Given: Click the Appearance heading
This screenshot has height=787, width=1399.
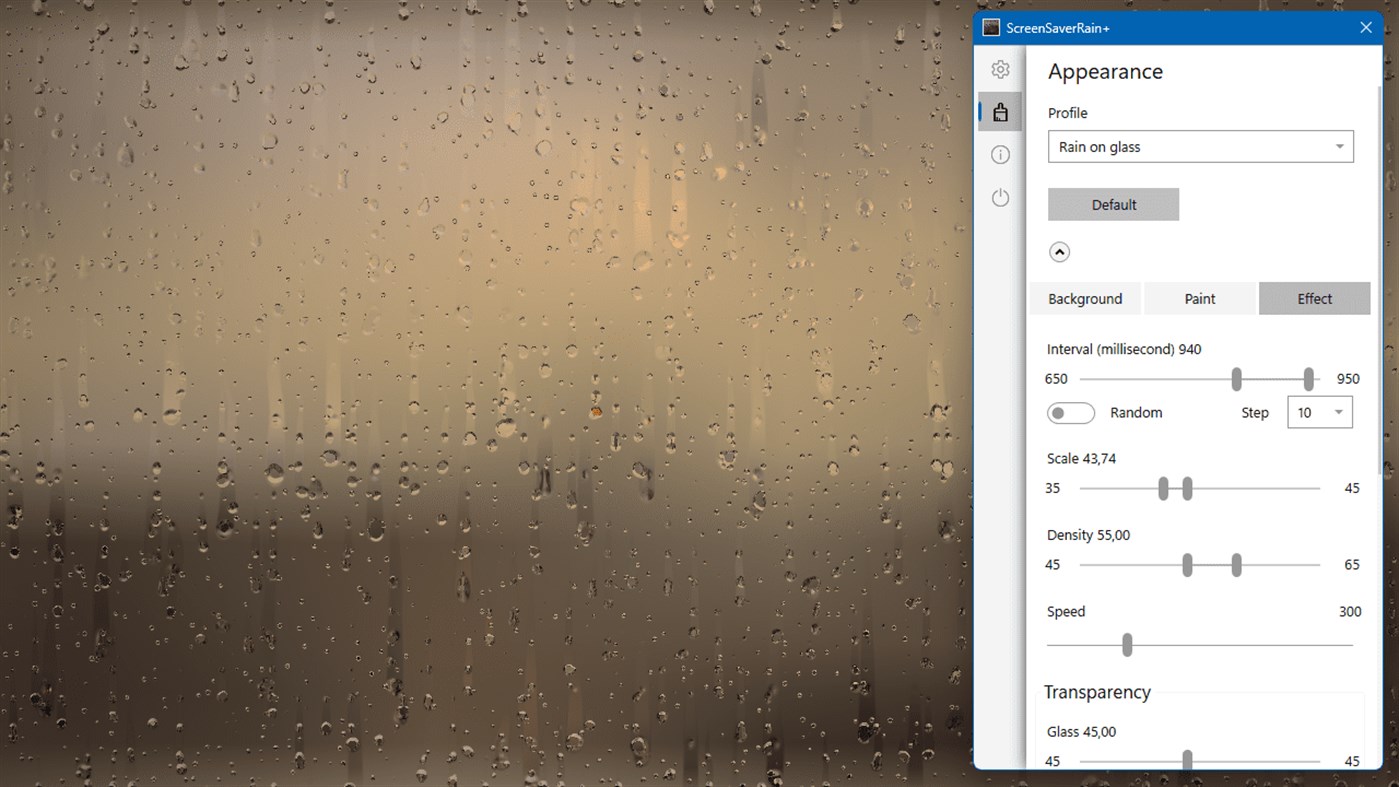Looking at the screenshot, I should click(x=1105, y=71).
